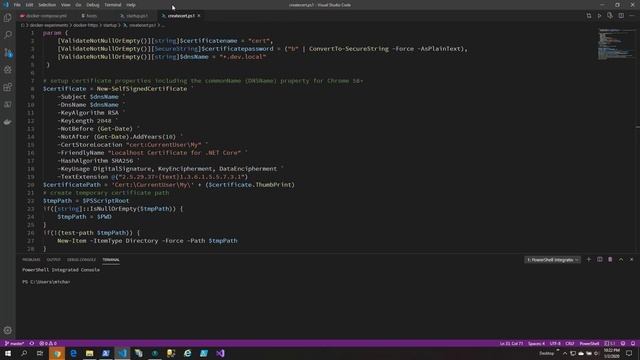The image size is (640, 360).
Task: Maximize the panel with the up chevron
Action: pyautogui.click(x=621, y=260)
